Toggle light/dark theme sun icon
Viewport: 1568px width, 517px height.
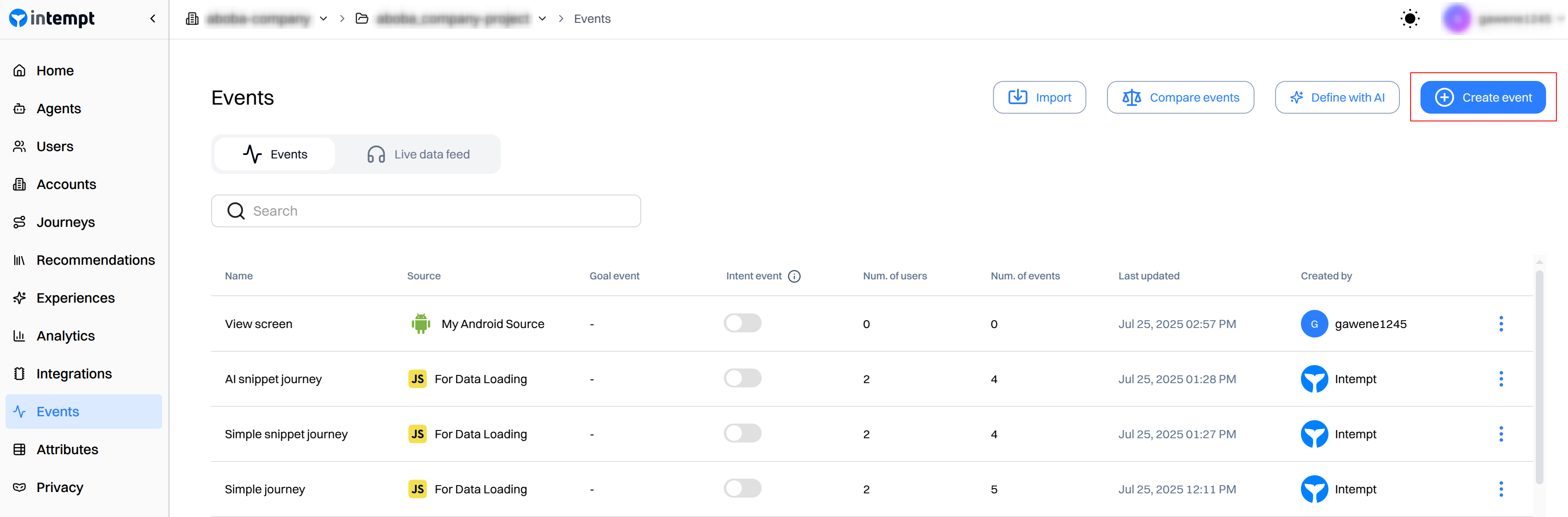coord(1409,19)
